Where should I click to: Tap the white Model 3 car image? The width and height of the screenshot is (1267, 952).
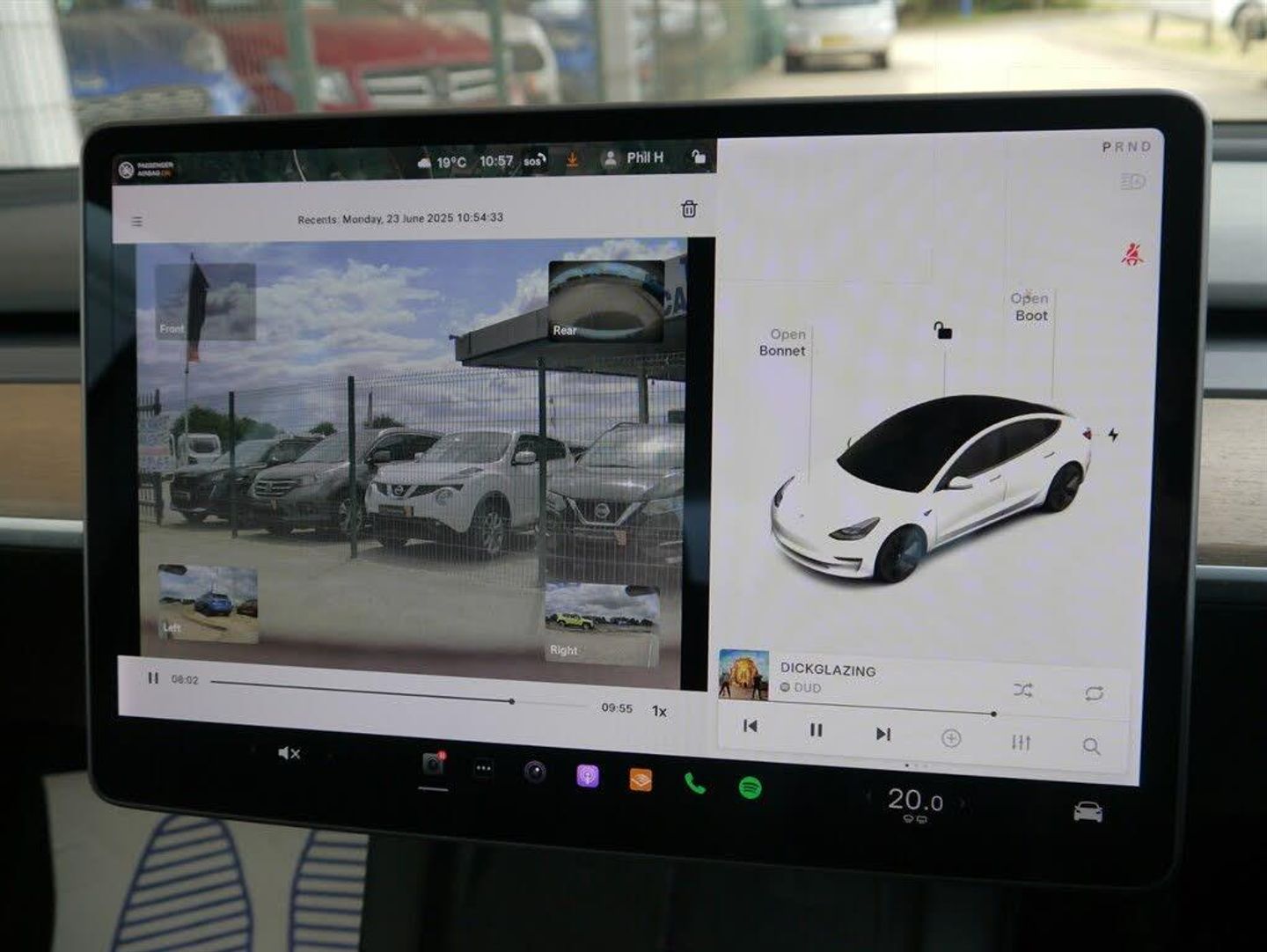pos(929,487)
